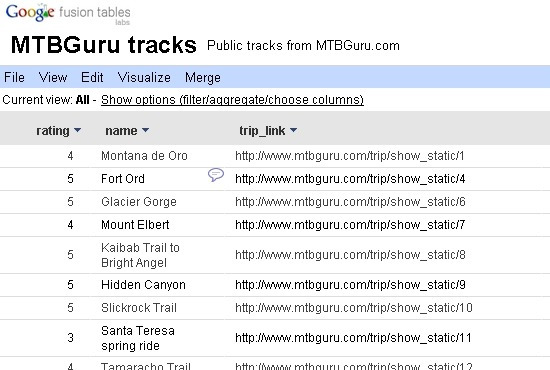550x370 pixels.
Task: Open the Edit menu
Action: click(92, 77)
